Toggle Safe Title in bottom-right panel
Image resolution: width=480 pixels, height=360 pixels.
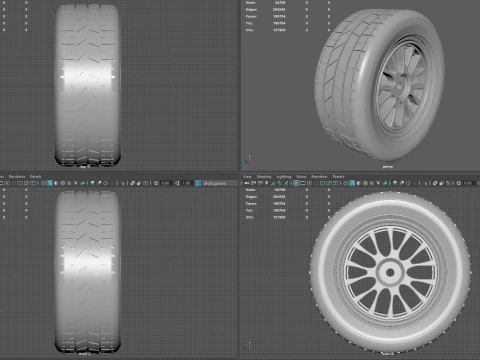(x=335, y=183)
